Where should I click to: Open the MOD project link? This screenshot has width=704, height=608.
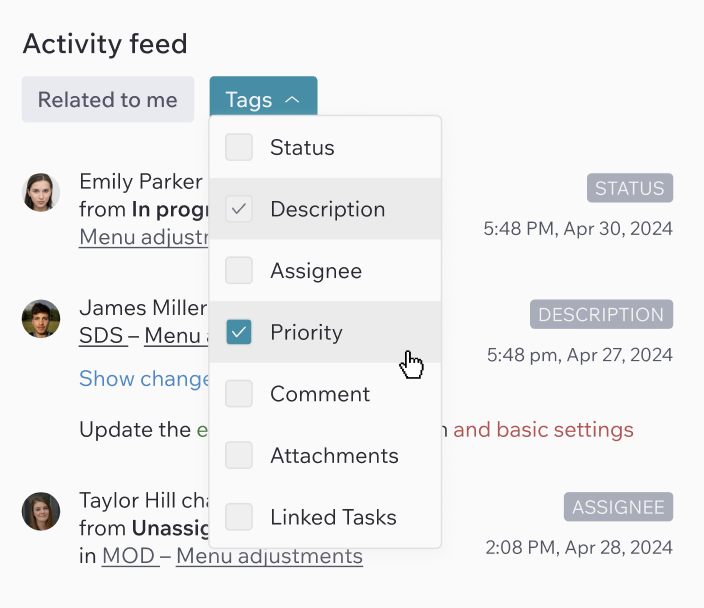129,556
